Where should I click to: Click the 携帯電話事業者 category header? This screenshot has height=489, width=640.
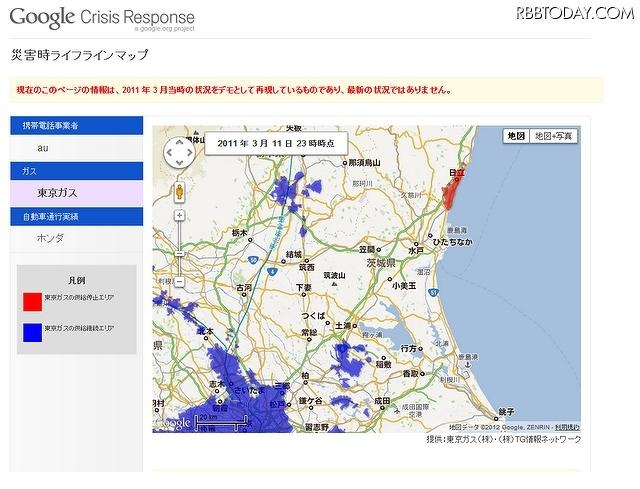click(77, 126)
